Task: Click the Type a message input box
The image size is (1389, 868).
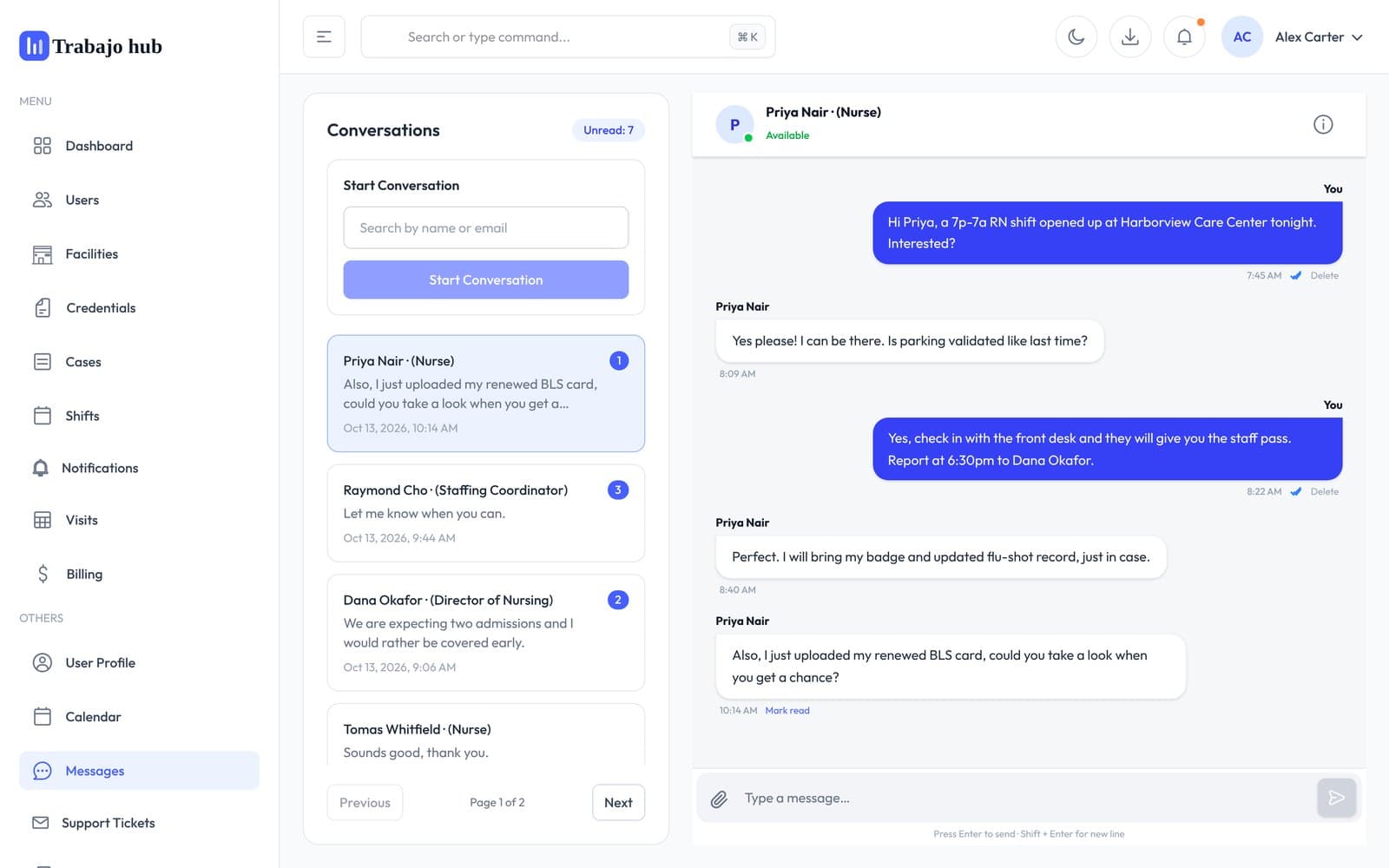Action: (1024, 798)
